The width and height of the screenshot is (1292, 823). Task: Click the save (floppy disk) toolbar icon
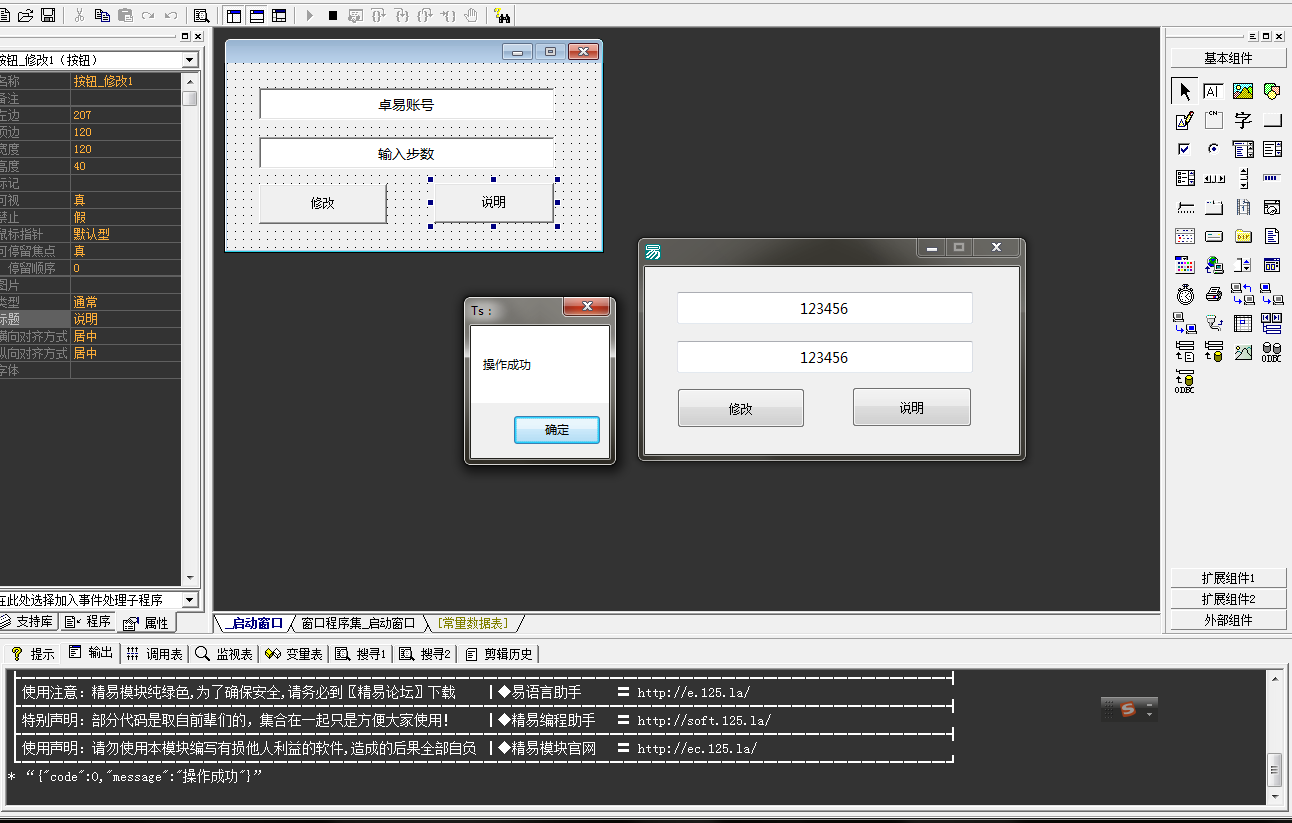[46, 15]
